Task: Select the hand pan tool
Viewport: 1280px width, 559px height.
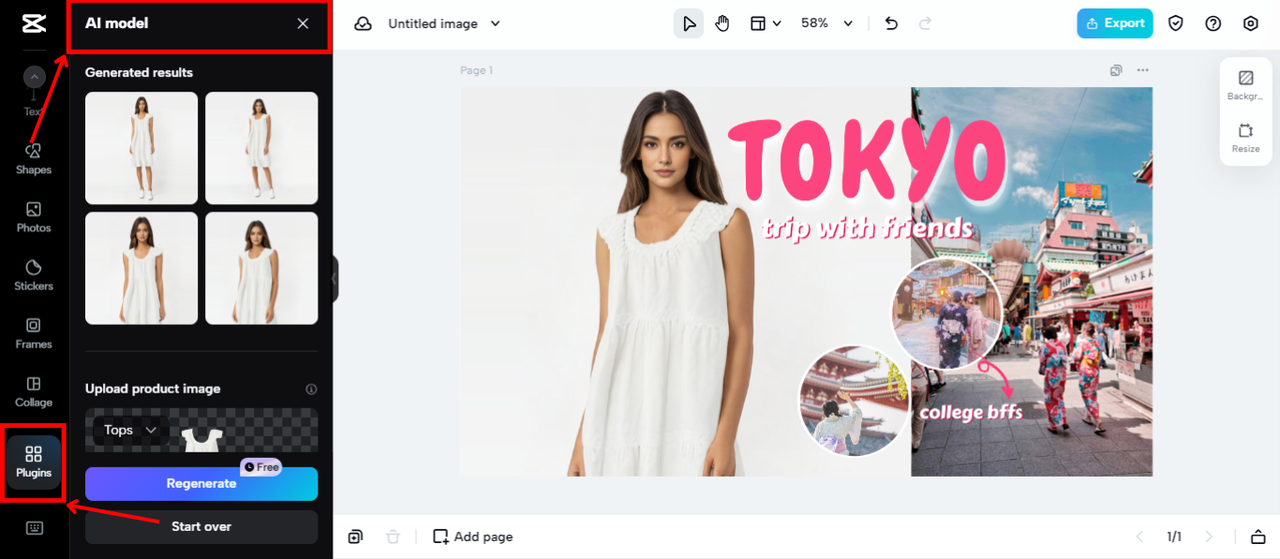Action: [723, 24]
